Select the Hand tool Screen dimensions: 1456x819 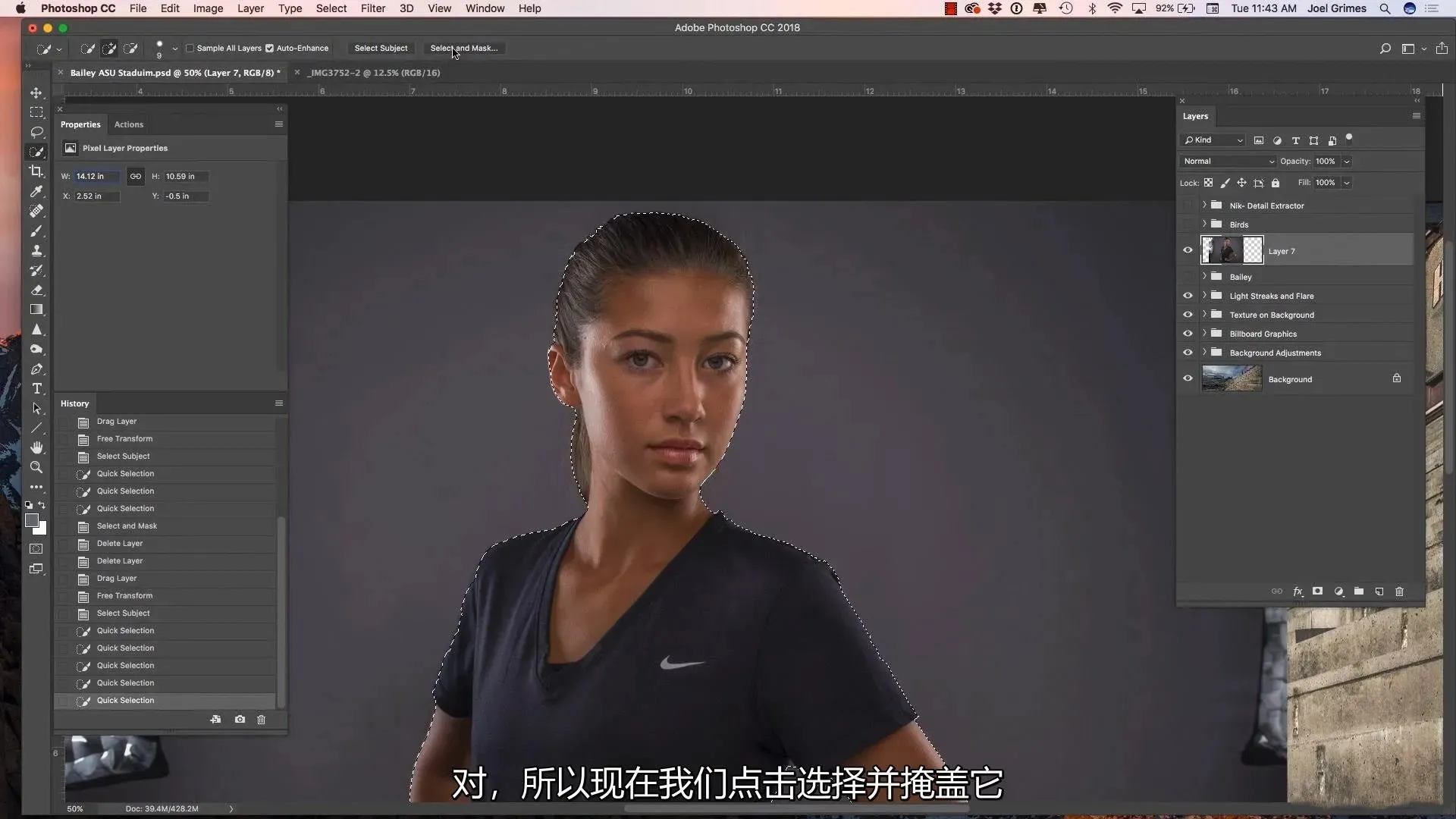click(36, 447)
